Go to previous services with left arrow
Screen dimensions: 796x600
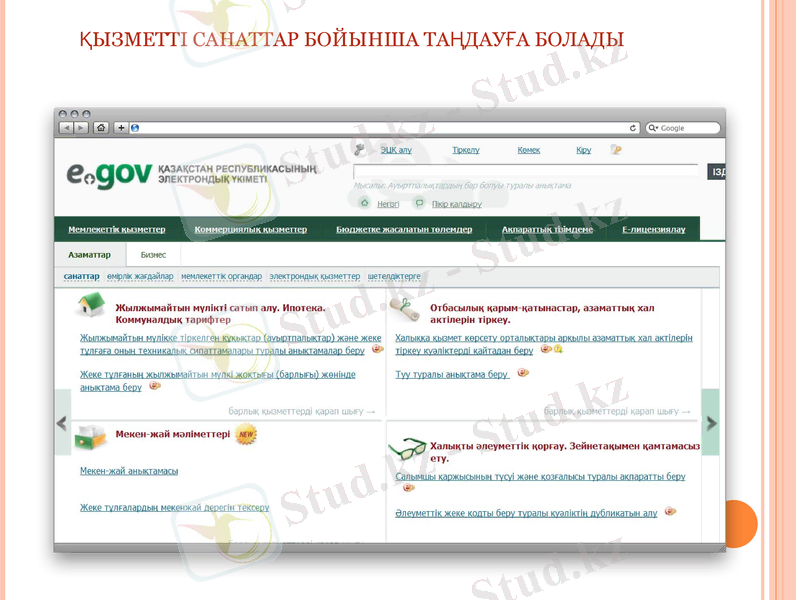point(62,422)
